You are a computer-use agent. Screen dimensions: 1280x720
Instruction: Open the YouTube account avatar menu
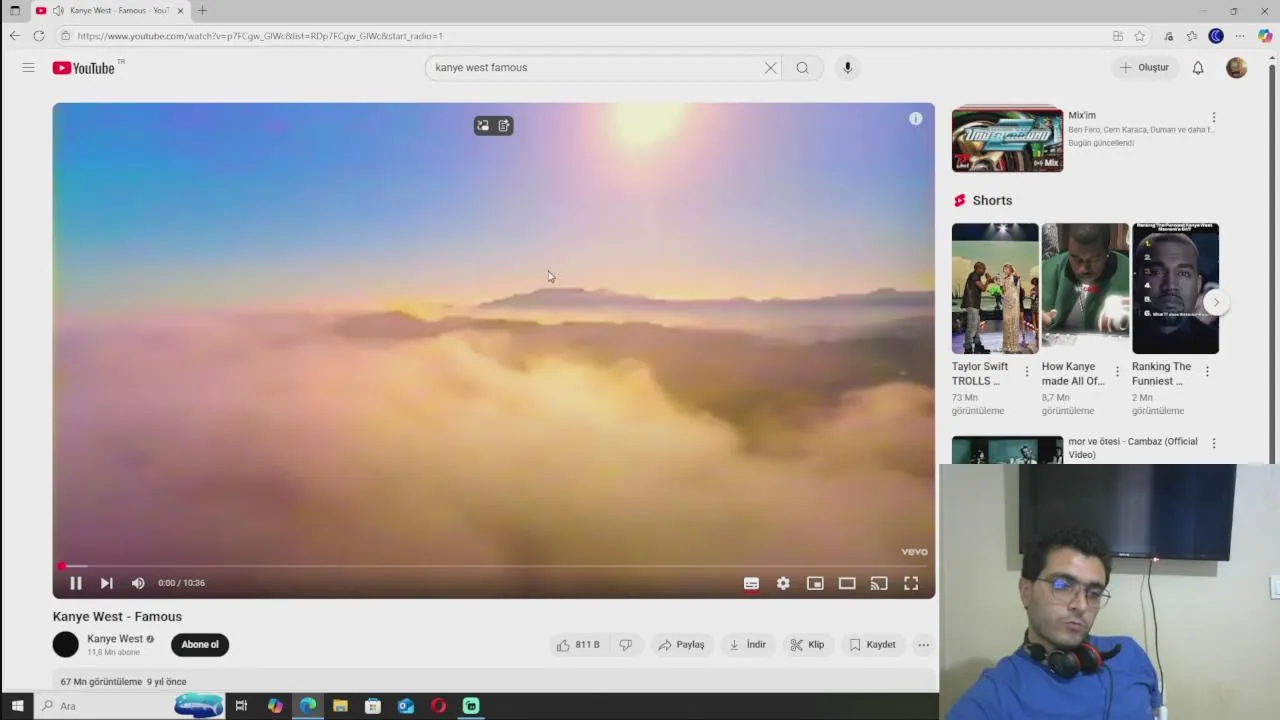pyautogui.click(x=1237, y=68)
